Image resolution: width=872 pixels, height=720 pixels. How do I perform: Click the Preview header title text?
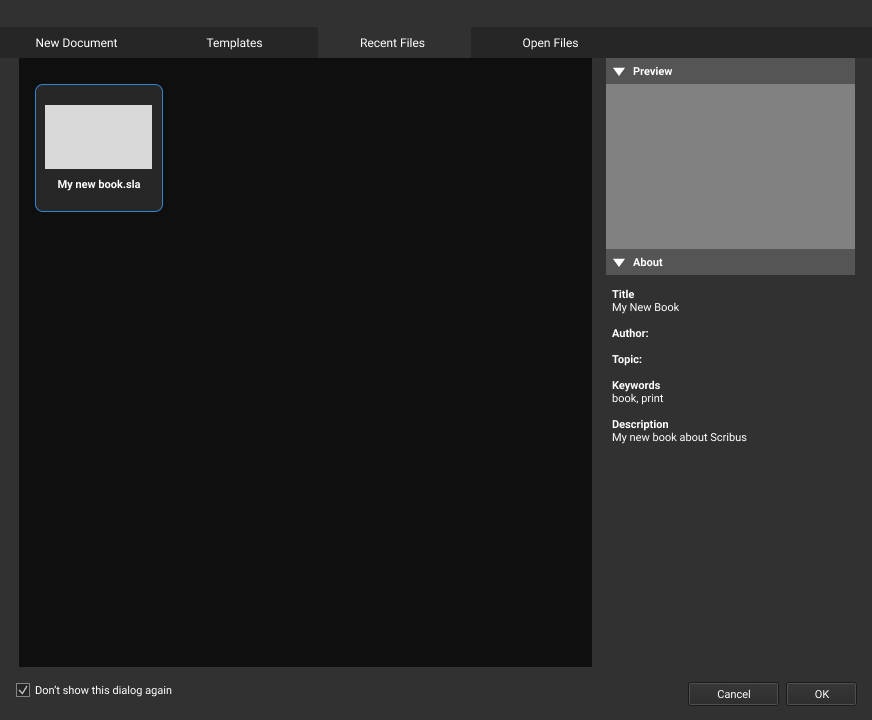click(x=652, y=72)
